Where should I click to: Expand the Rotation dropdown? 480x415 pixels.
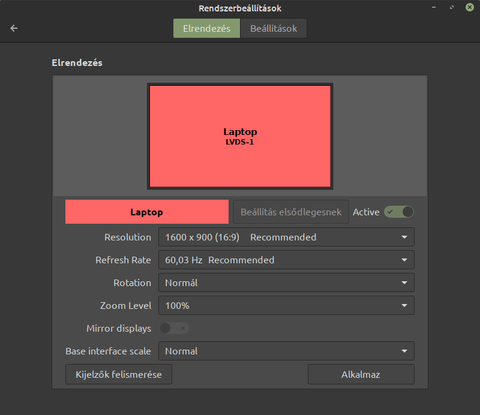click(286, 283)
